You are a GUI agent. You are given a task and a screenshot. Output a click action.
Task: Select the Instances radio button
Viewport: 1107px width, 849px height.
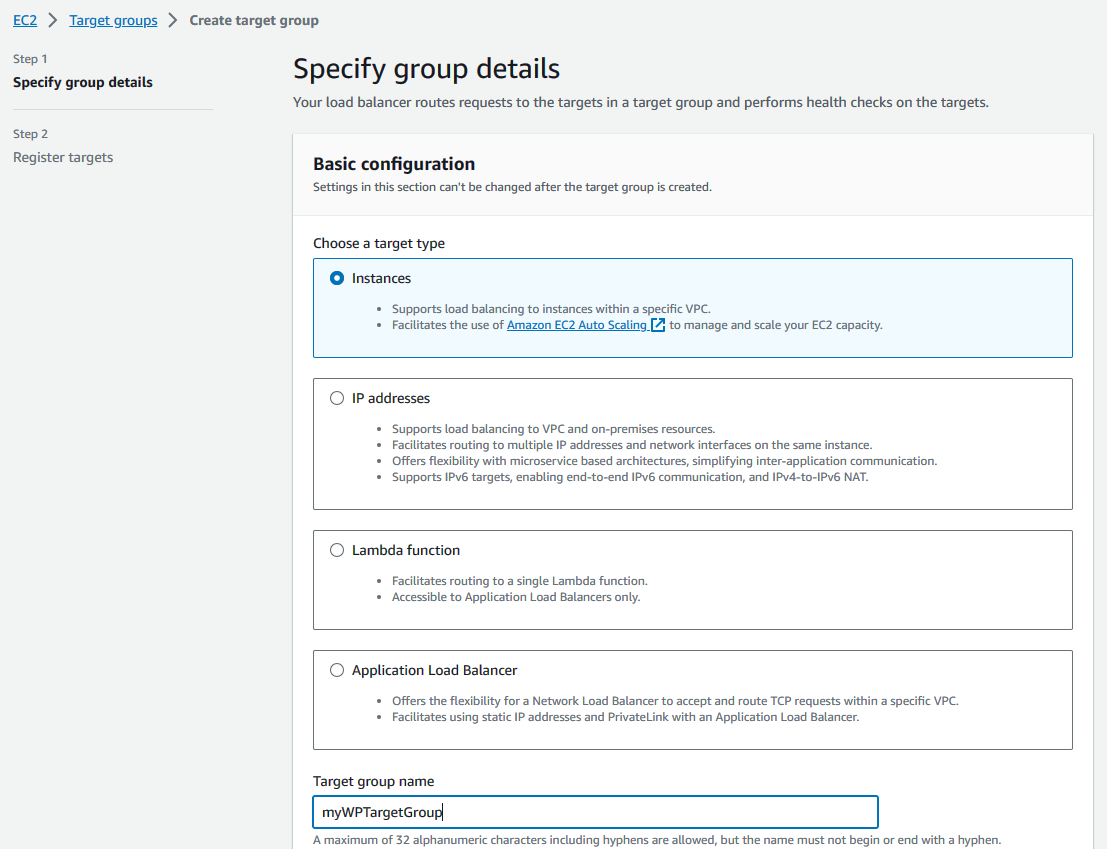tap(337, 278)
